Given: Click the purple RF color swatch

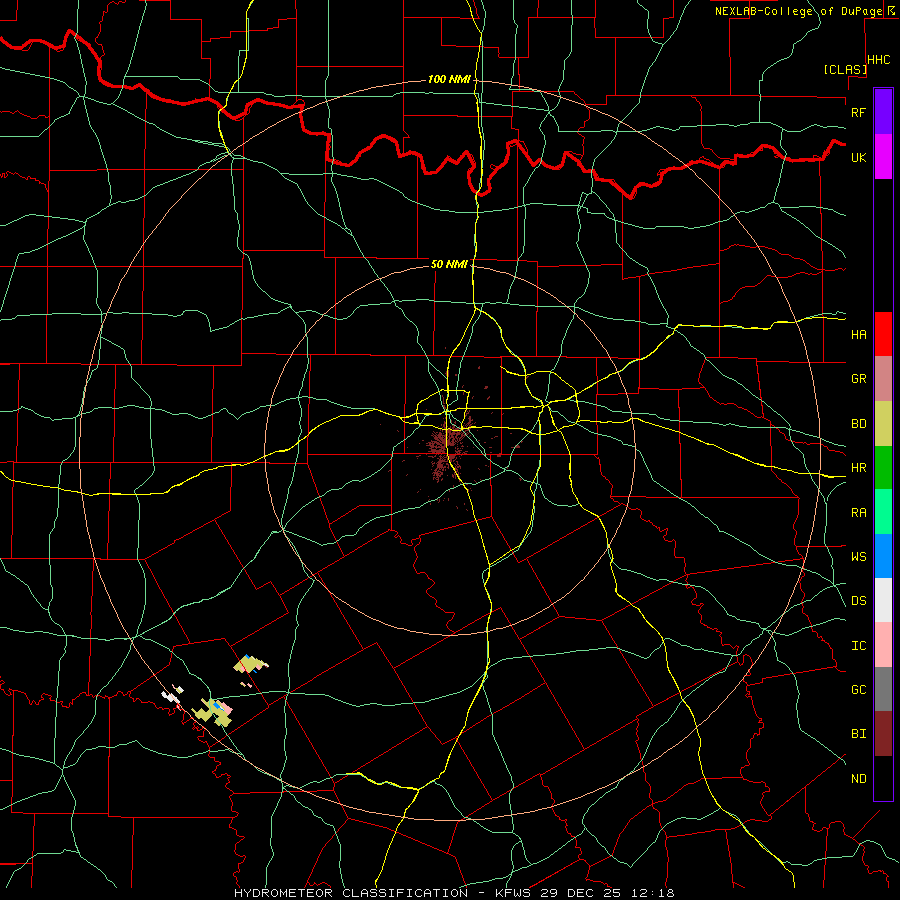Looking at the screenshot, I should click(883, 112).
